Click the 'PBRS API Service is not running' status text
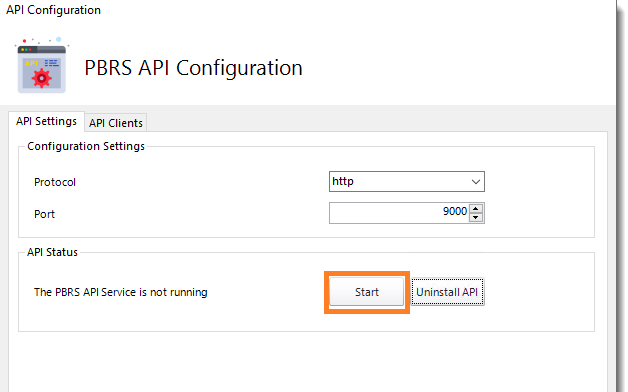628x392 pixels. [x=121, y=292]
